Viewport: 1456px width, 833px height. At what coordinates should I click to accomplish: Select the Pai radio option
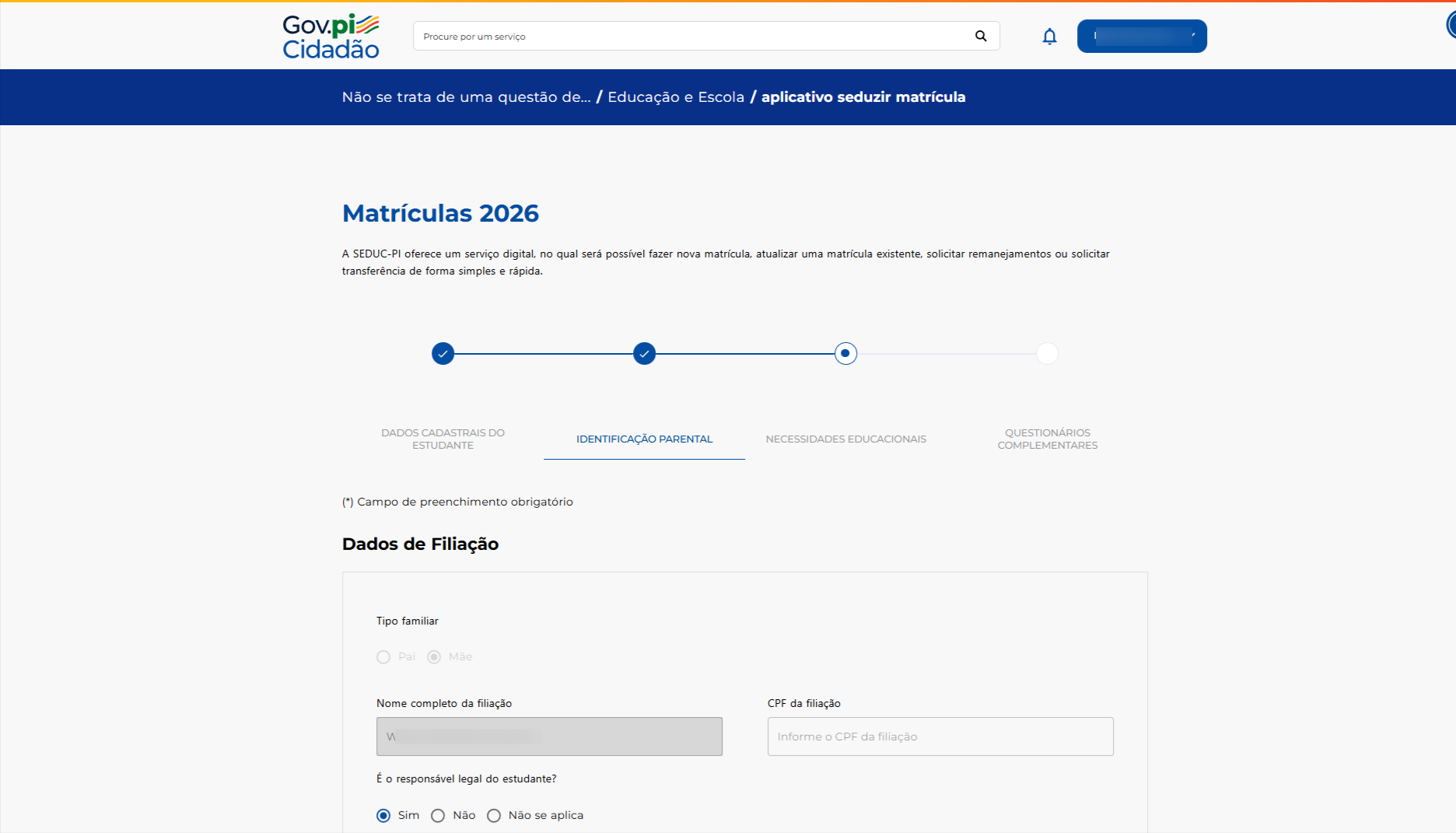click(x=383, y=657)
